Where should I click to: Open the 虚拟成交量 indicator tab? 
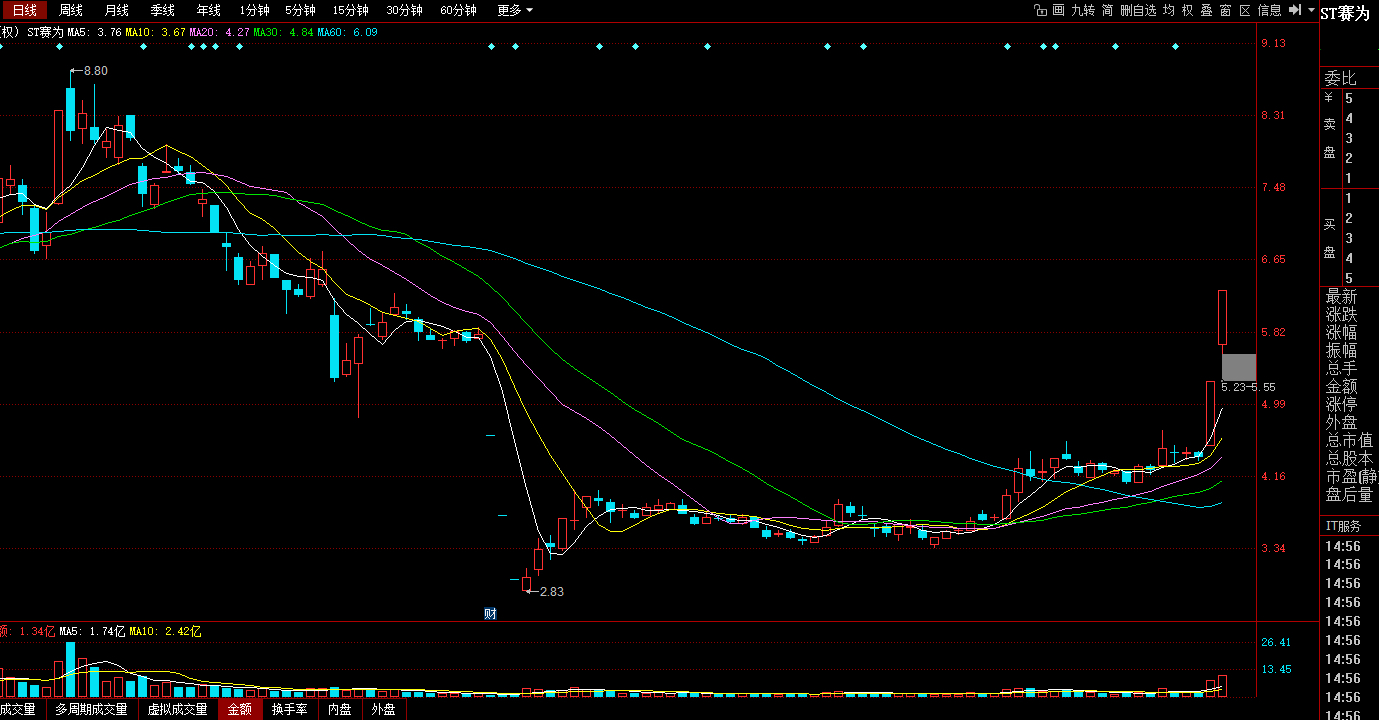click(x=177, y=710)
